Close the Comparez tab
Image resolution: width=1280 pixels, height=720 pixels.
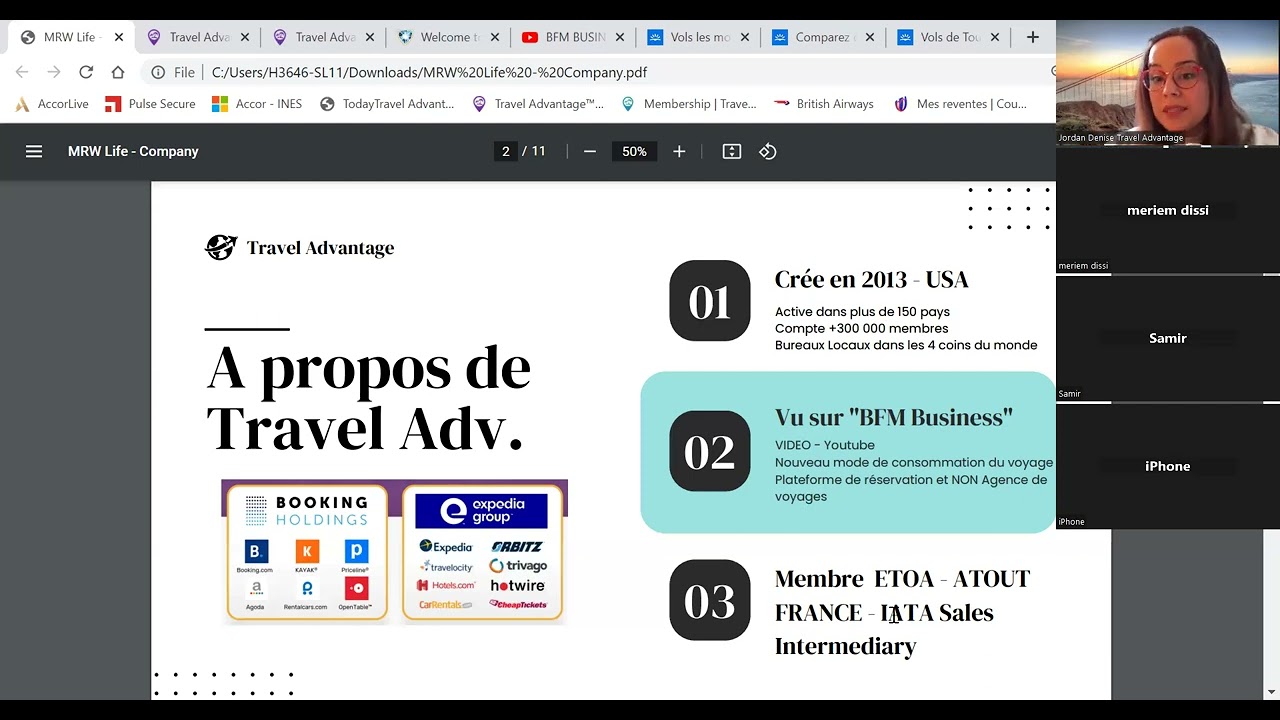[x=870, y=37]
